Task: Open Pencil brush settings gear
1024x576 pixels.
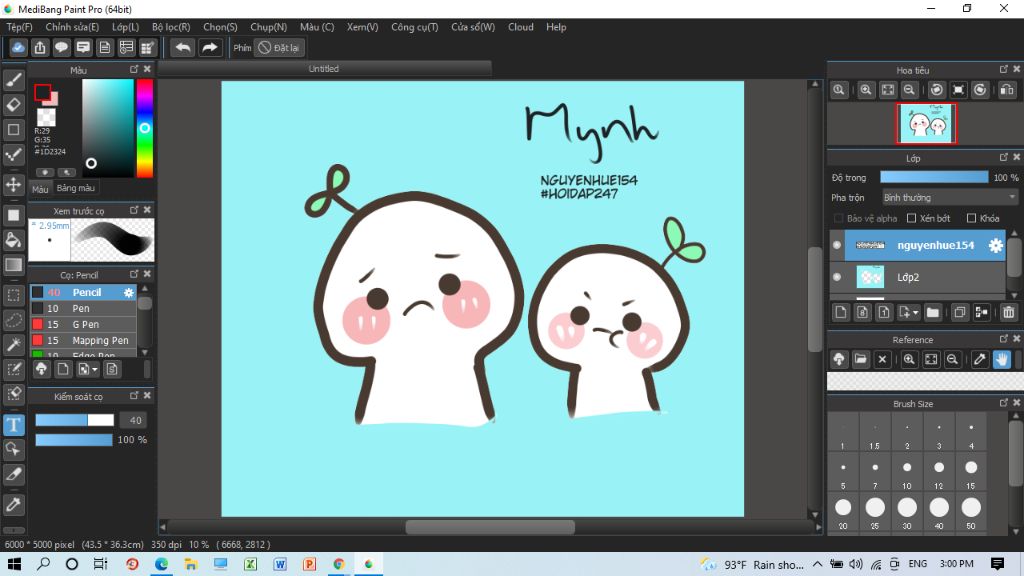Action: coord(129,293)
